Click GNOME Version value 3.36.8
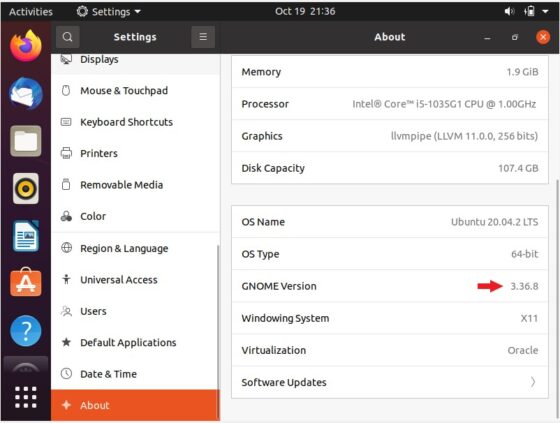 pyautogui.click(x=524, y=286)
